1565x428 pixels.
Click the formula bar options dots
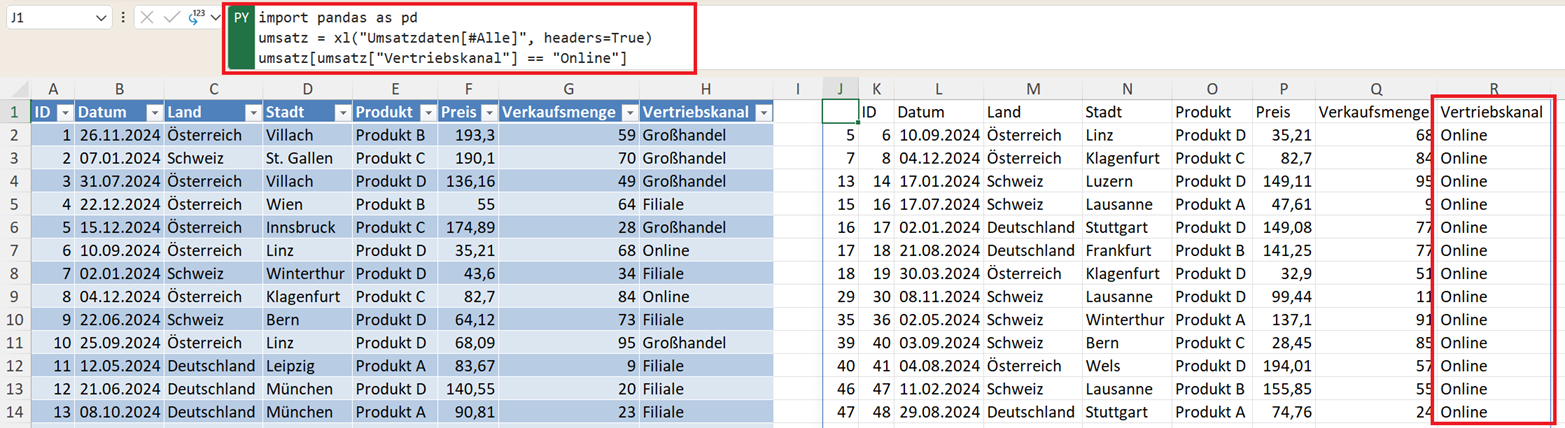click(122, 18)
